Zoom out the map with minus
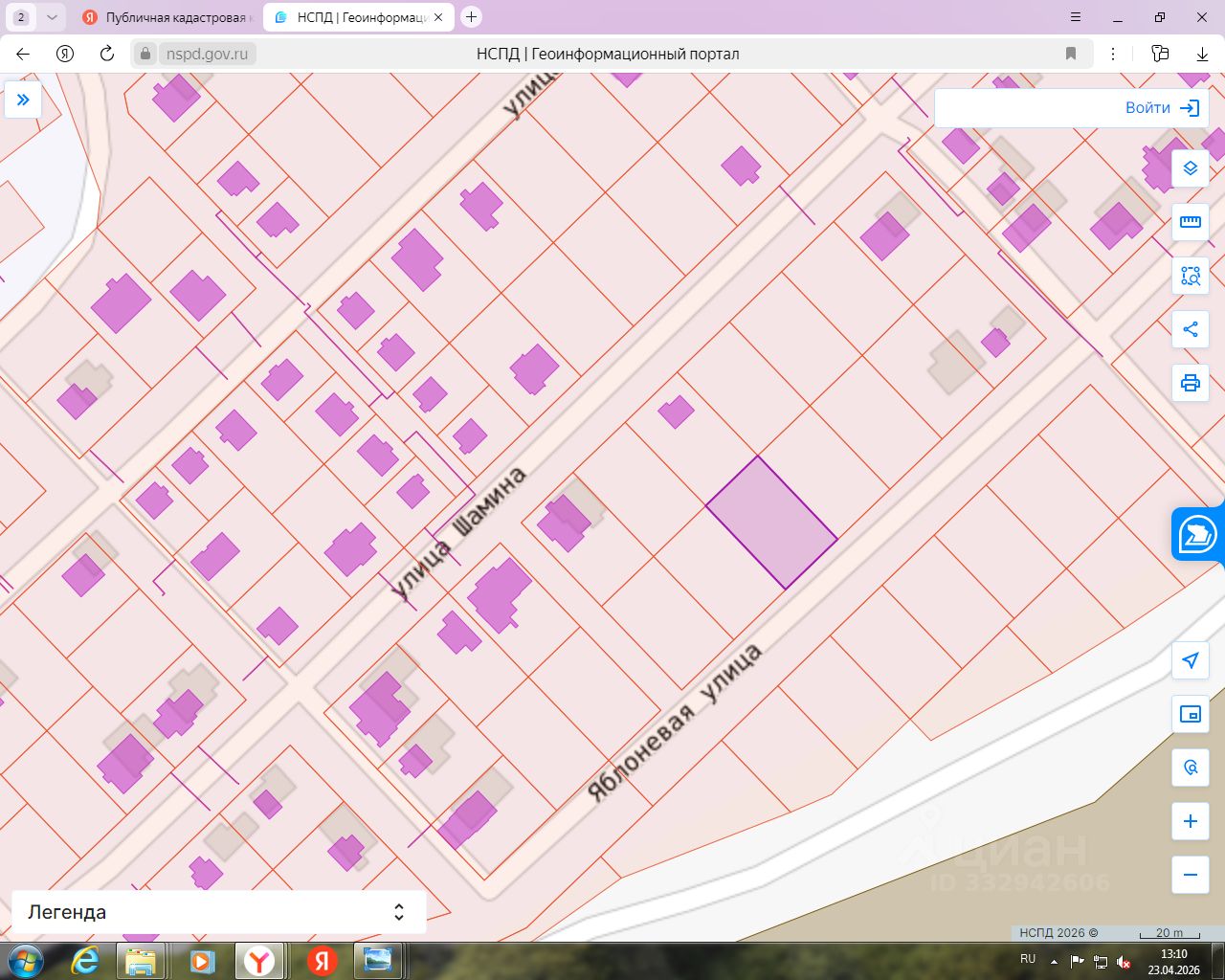 [x=1191, y=875]
